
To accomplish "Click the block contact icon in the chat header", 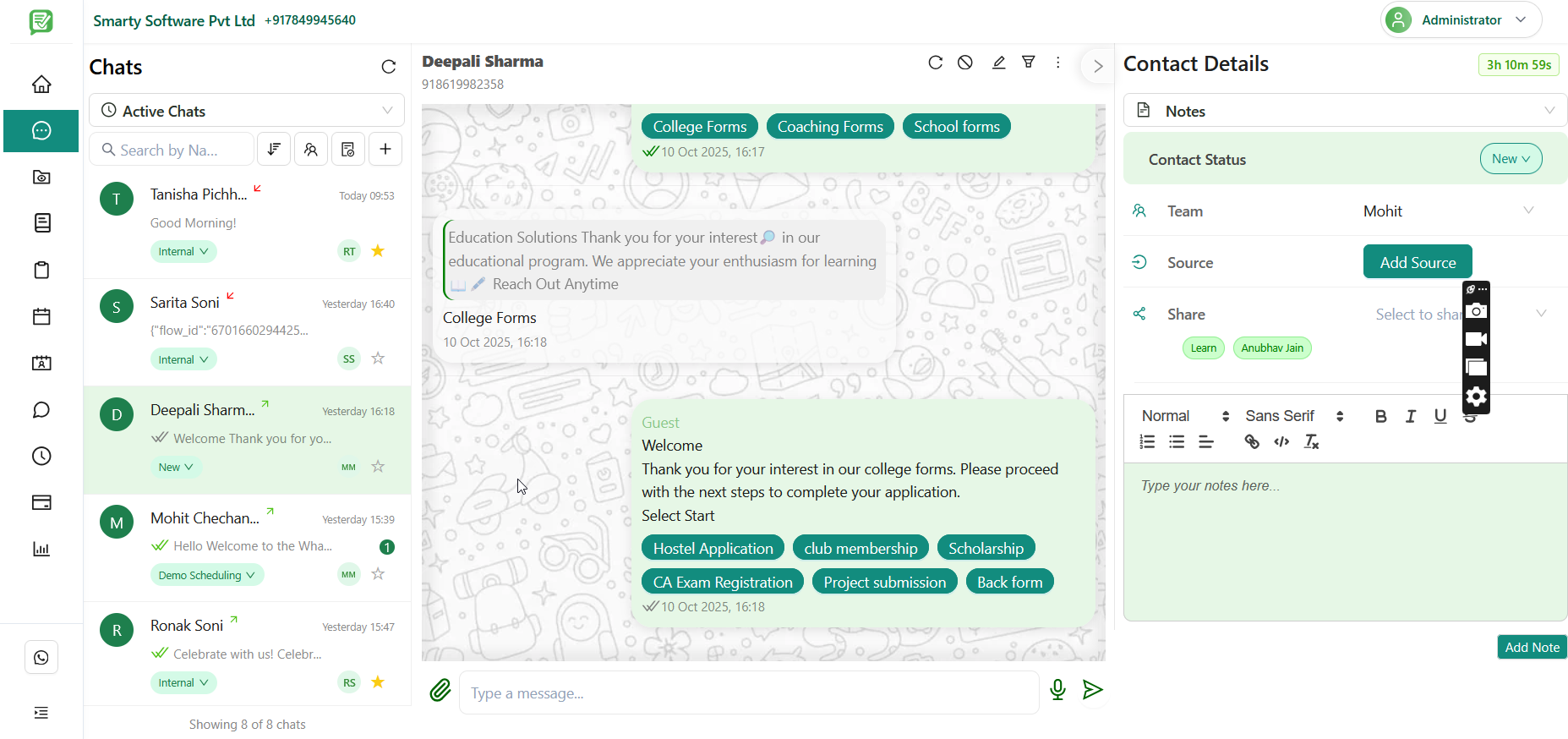I will [x=965, y=63].
